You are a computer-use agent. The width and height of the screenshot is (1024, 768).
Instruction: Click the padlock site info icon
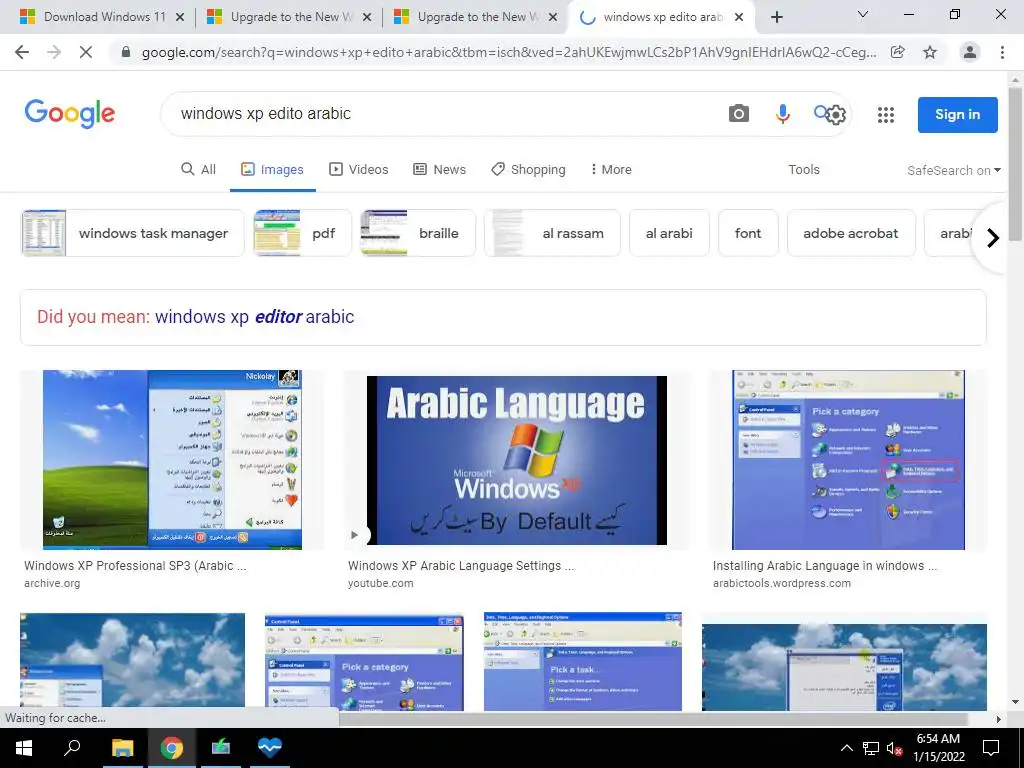coord(126,52)
